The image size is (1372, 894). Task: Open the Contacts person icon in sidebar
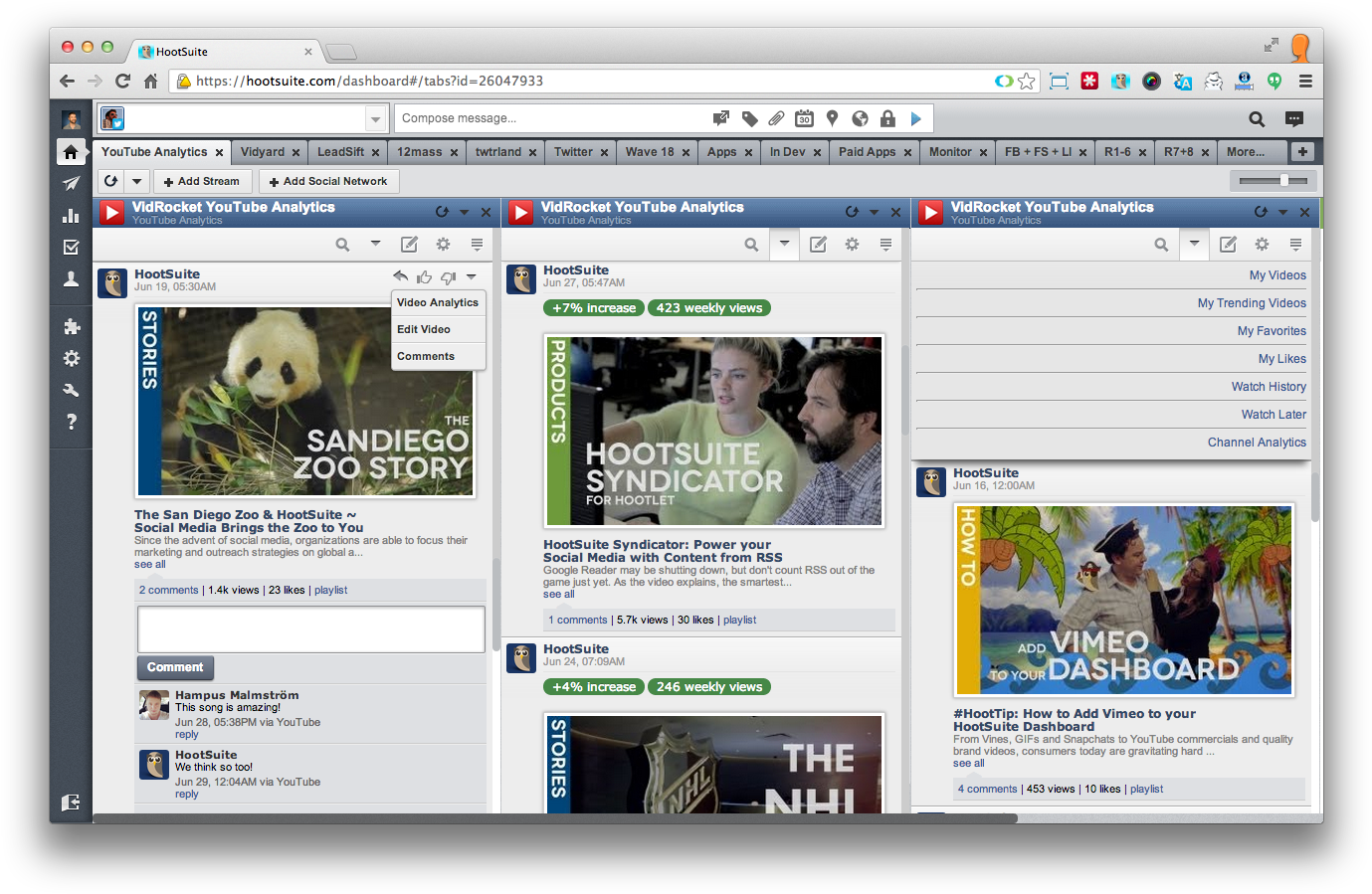click(71, 279)
